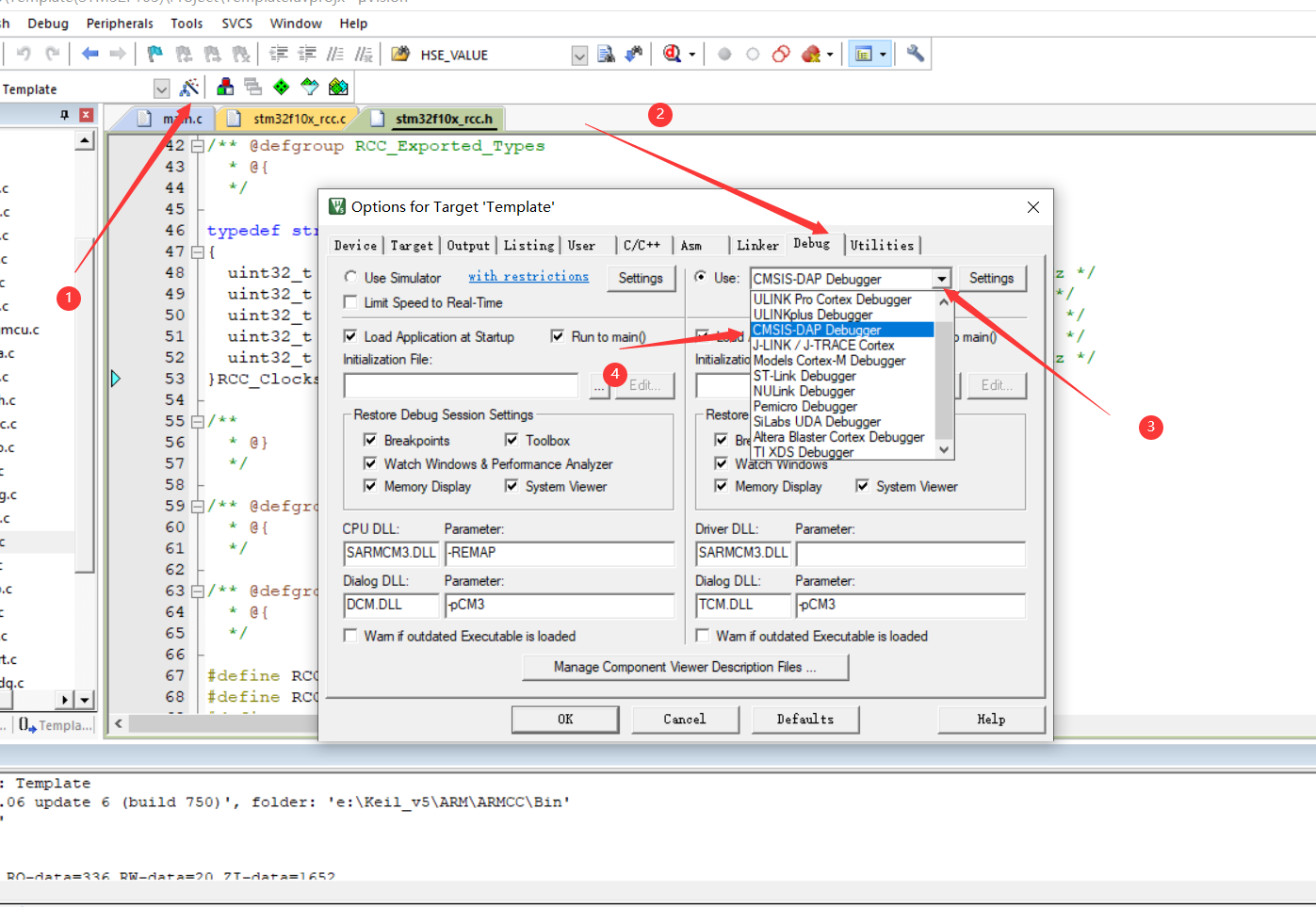Screen dimensions: 1316x907
Task: Pin the project panel using pushpin icon
Action: [x=64, y=115]
